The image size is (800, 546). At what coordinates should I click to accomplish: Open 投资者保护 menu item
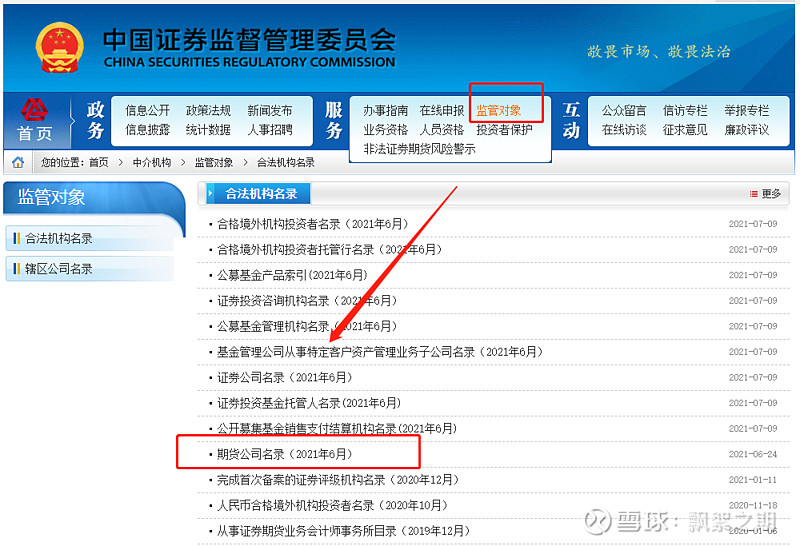504,130
